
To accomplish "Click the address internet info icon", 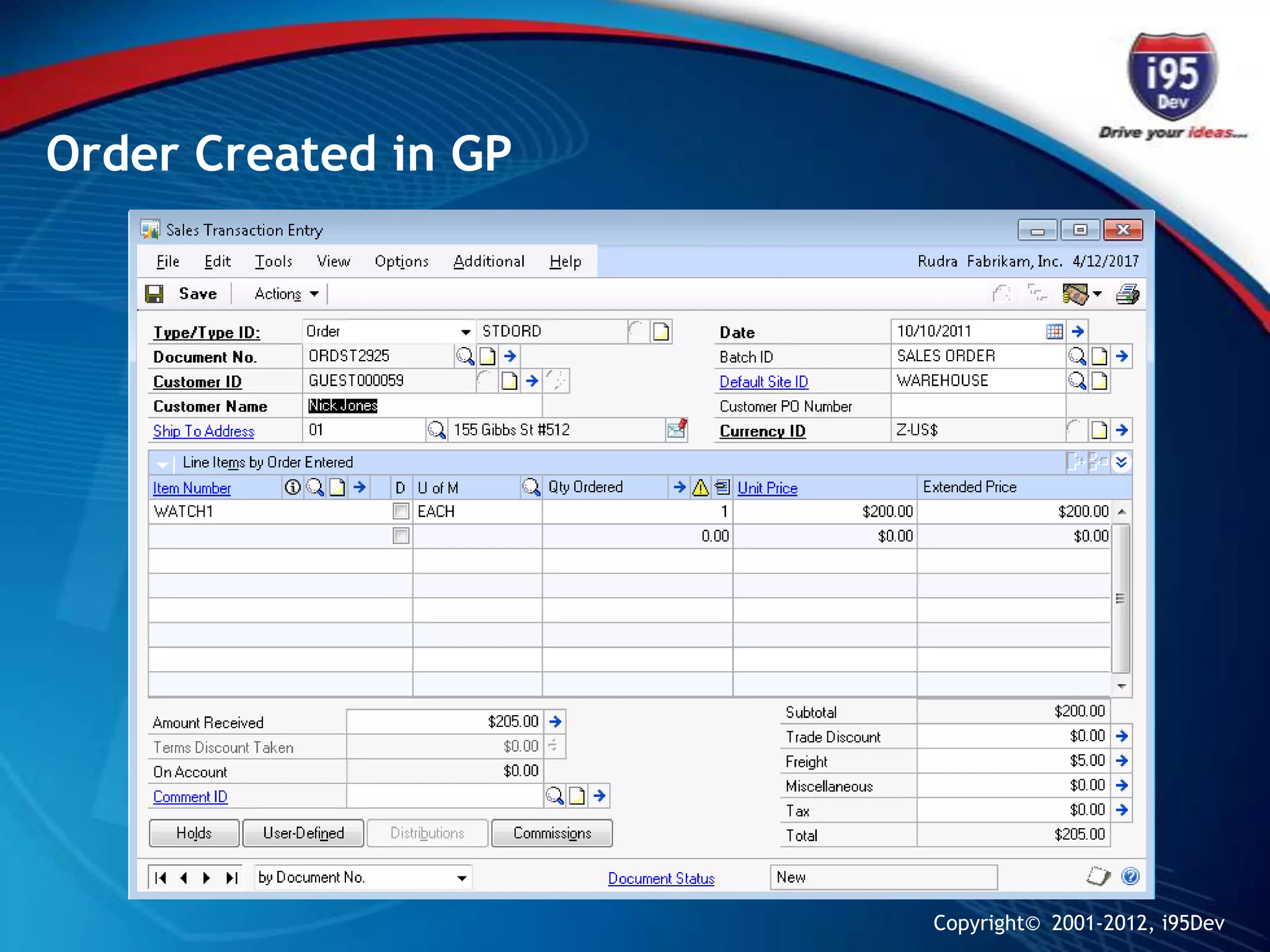I will [x=677, y=429].
